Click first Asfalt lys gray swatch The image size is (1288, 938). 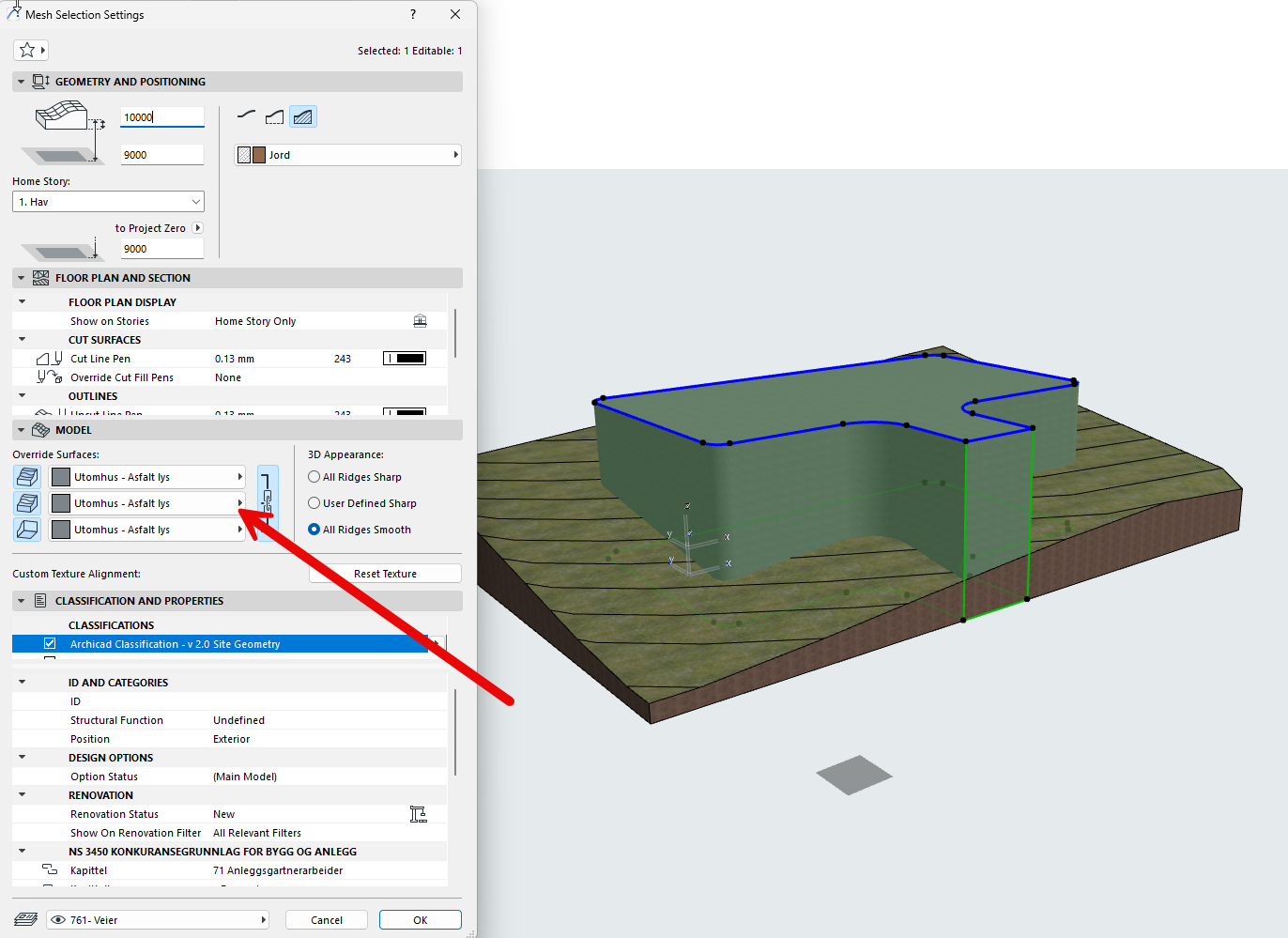click(61, 477)
